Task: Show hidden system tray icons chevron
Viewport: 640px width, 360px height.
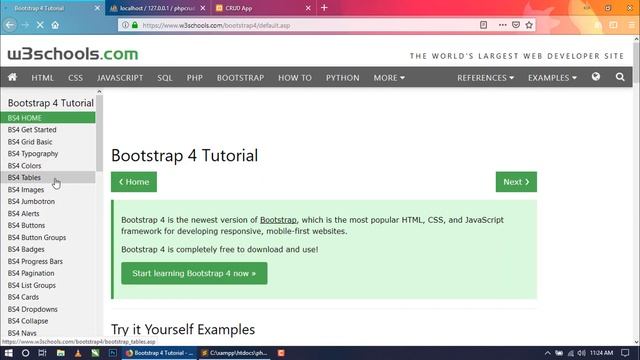Action: 547,353
